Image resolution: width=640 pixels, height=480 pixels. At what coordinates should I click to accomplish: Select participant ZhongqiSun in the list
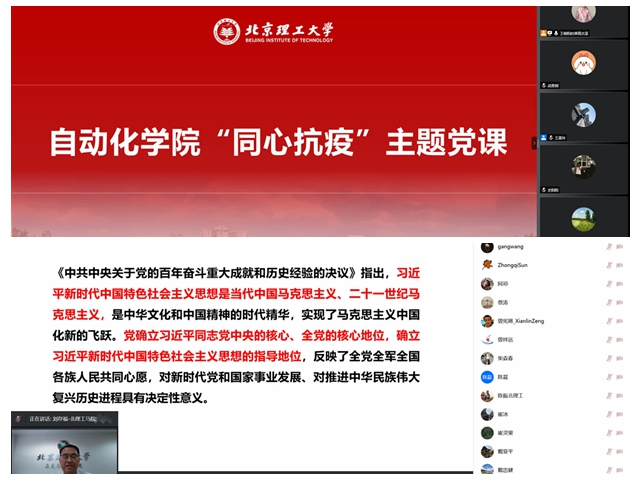coord(514,265)
